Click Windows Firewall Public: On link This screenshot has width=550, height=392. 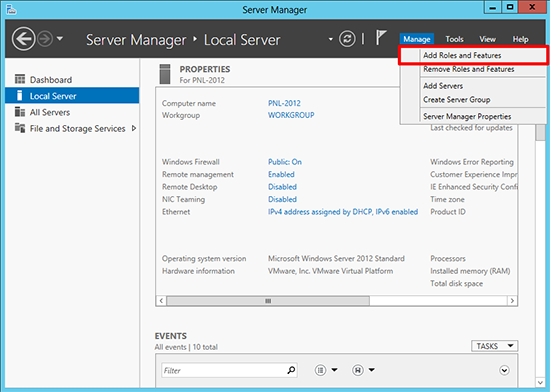point(285,162)
